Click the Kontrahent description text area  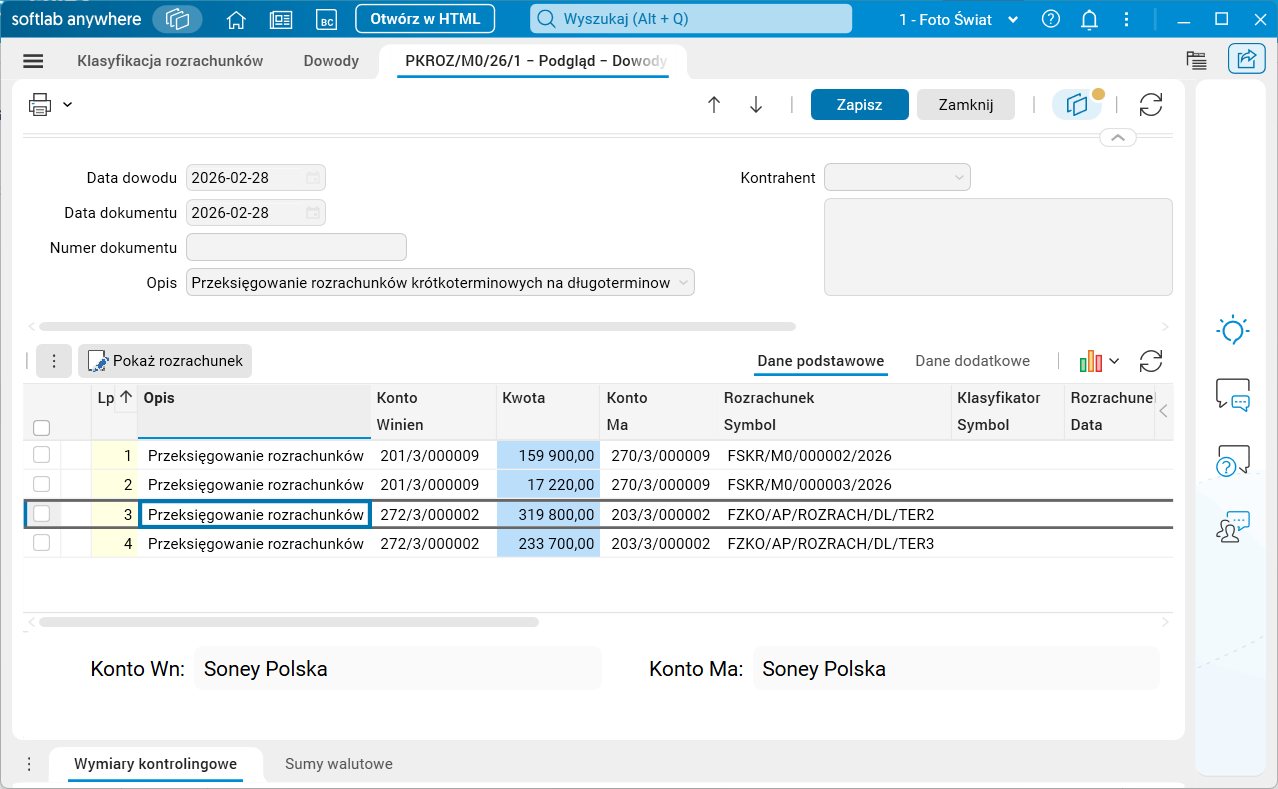tap(998, 247)
